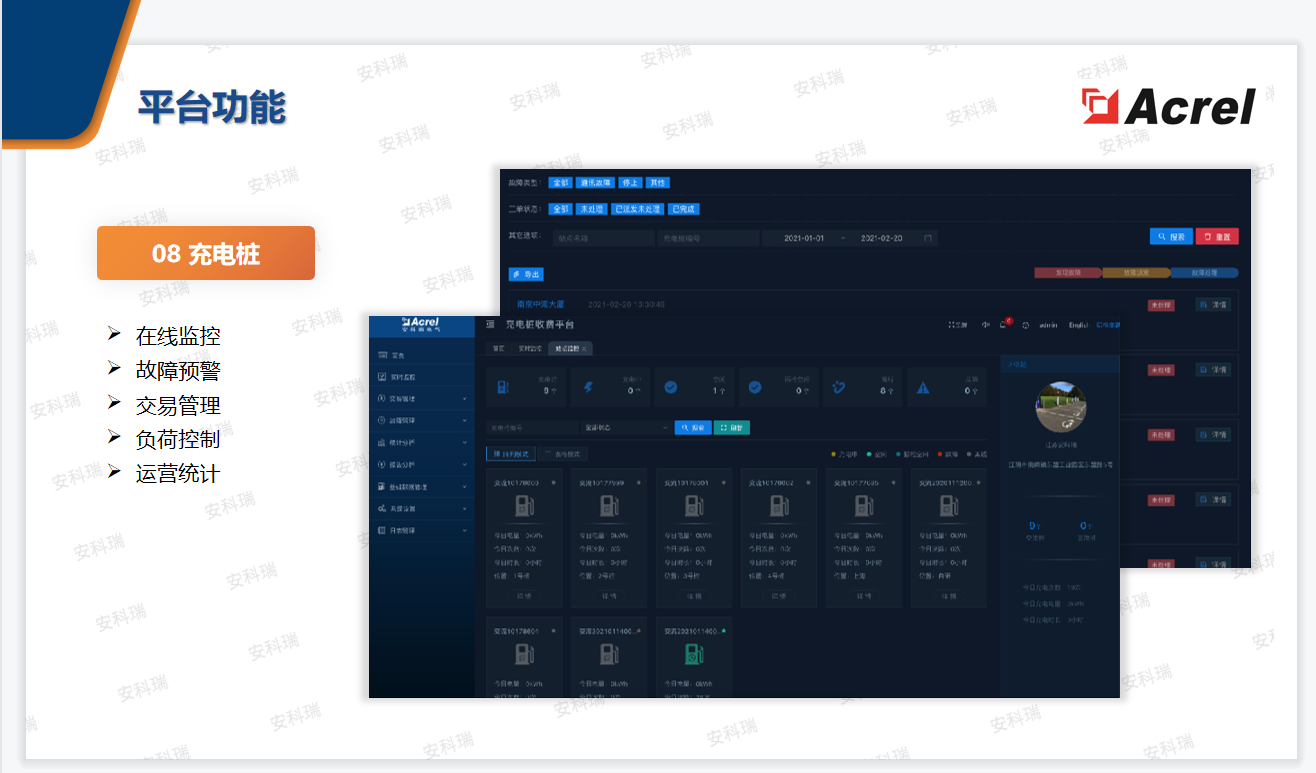The width and height of the screenshot is (1316, 773).
Task: Open the 南京中海大厦 station link
Action: pyautogui.click(x=541, y=303)
